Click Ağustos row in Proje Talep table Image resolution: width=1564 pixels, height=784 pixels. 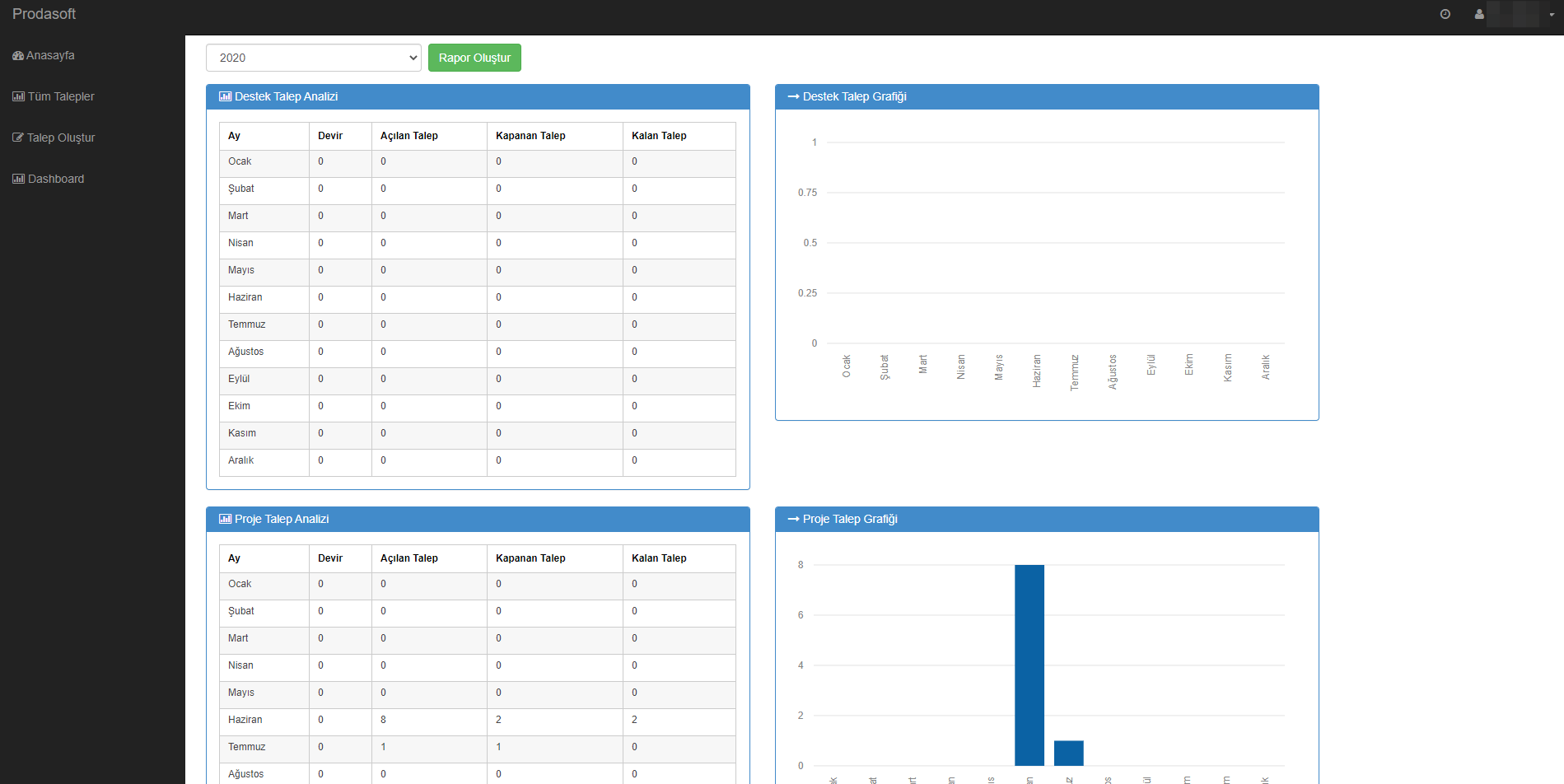(478, 774)
